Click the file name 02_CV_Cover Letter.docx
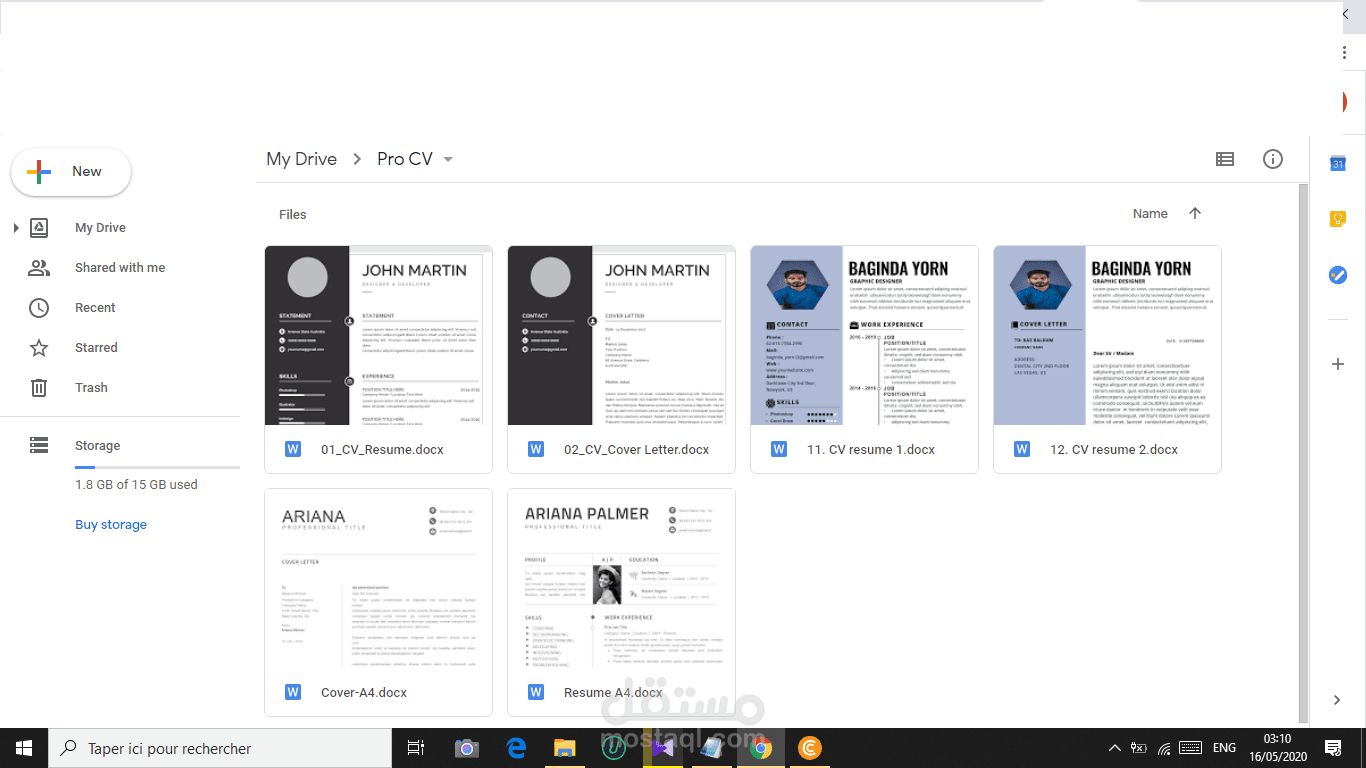 coord(636,450)
